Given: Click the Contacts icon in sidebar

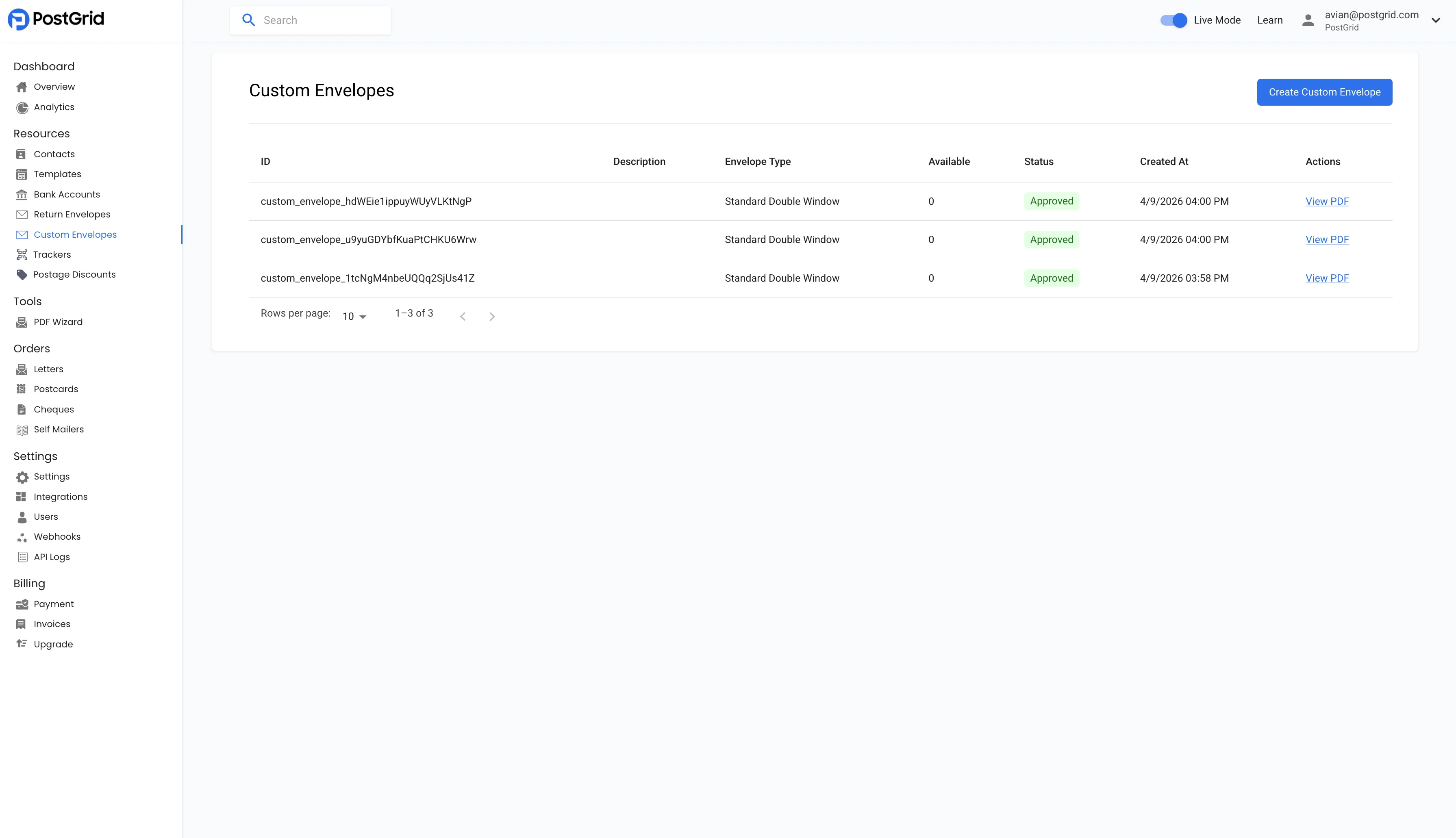Looking at the screenshot, I should coord(21,154).
